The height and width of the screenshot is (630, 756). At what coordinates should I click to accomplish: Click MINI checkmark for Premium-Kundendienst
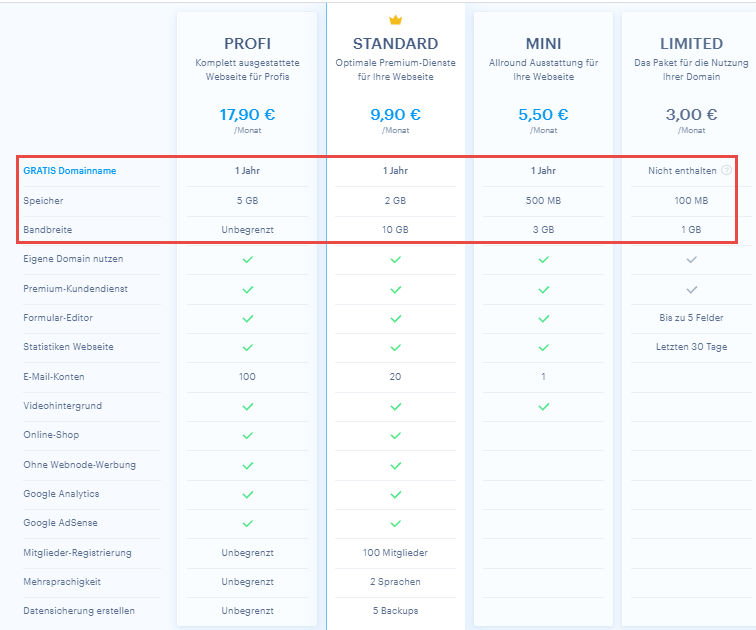pyautogui.click(x=543, y=290)
